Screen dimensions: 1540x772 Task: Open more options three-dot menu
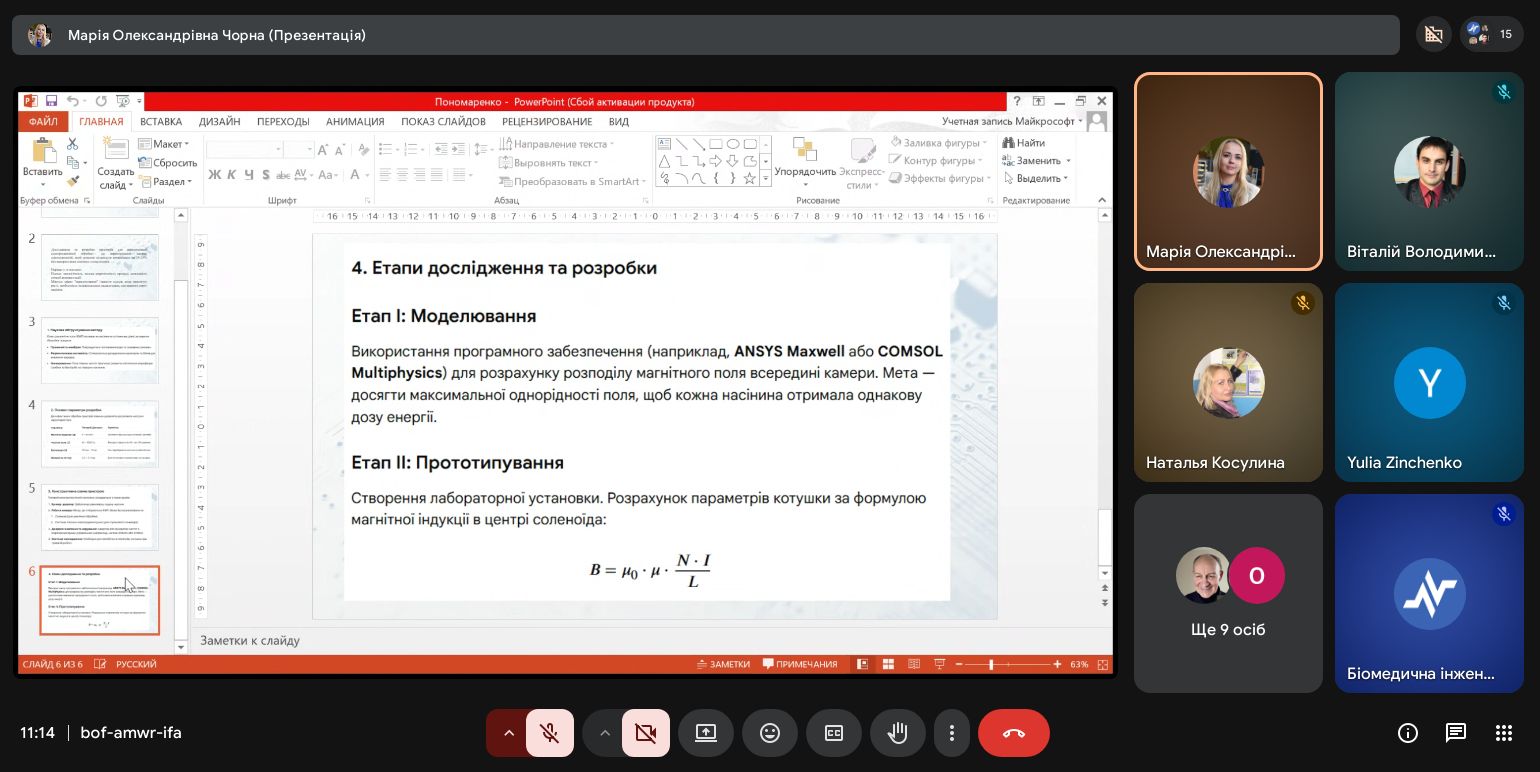tap(953, 733)
